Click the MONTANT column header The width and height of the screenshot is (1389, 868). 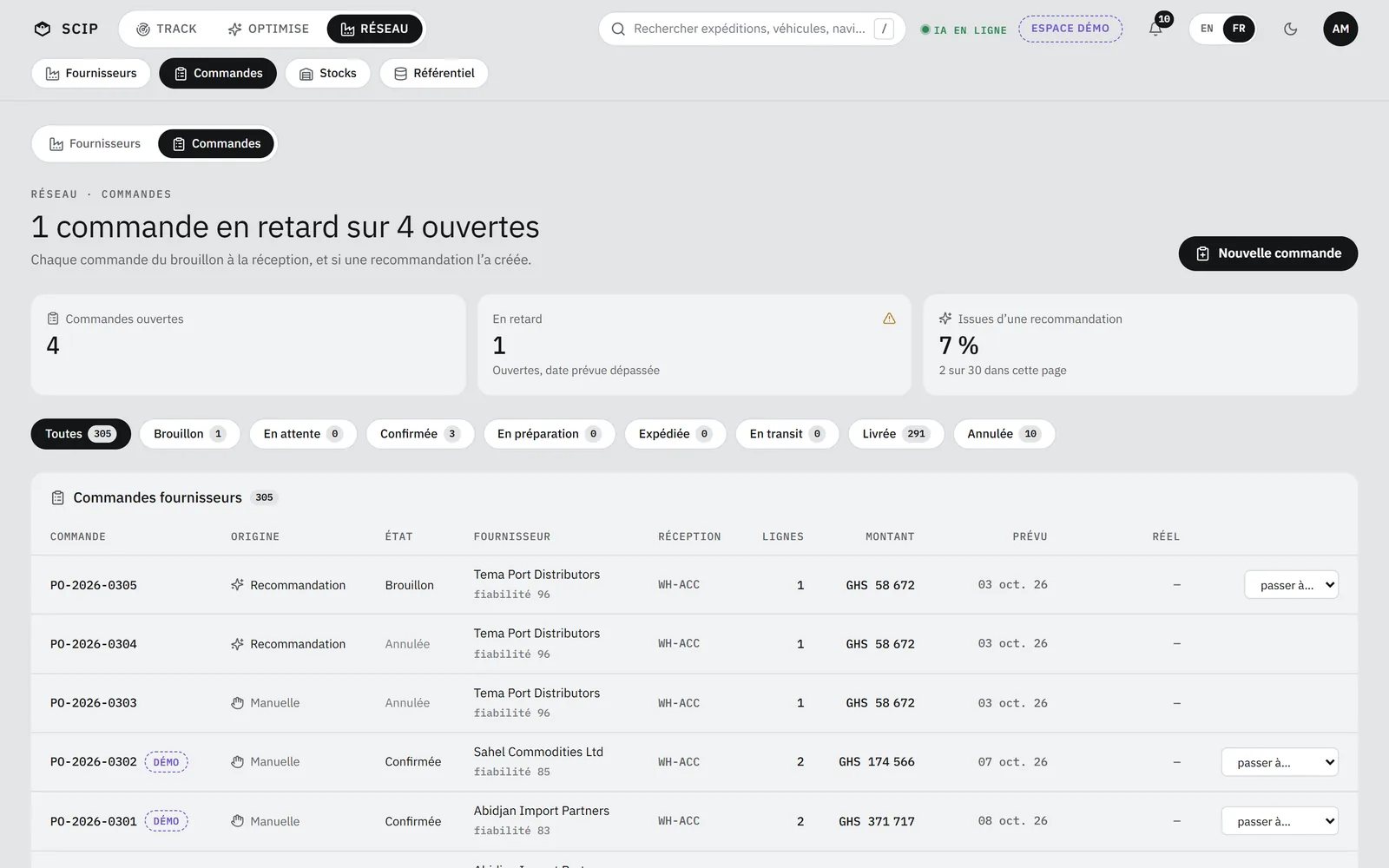[890, 536]
